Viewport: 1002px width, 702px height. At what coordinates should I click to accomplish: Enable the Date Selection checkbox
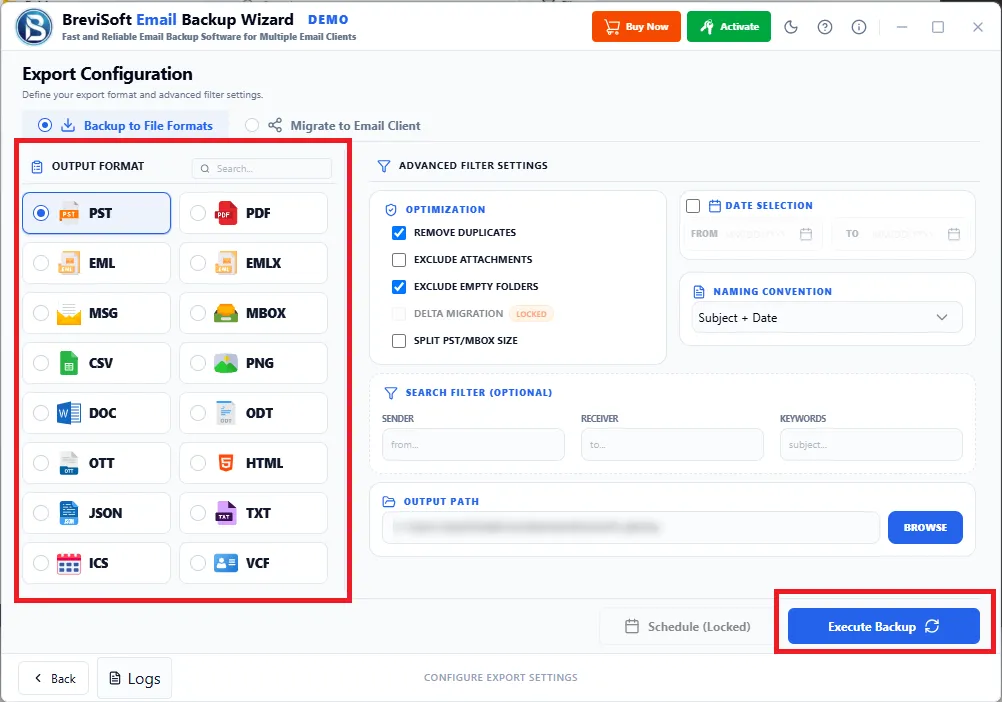693,206
